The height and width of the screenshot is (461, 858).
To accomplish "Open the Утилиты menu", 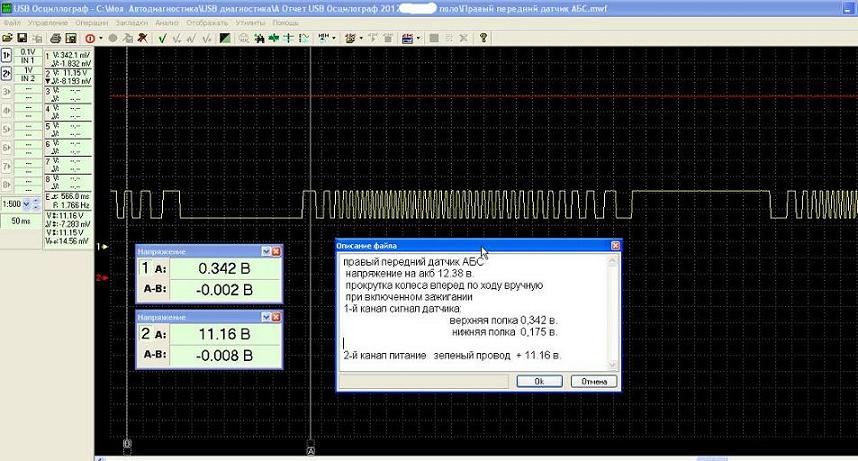I will pyautogui.click(x=252, y=22).
